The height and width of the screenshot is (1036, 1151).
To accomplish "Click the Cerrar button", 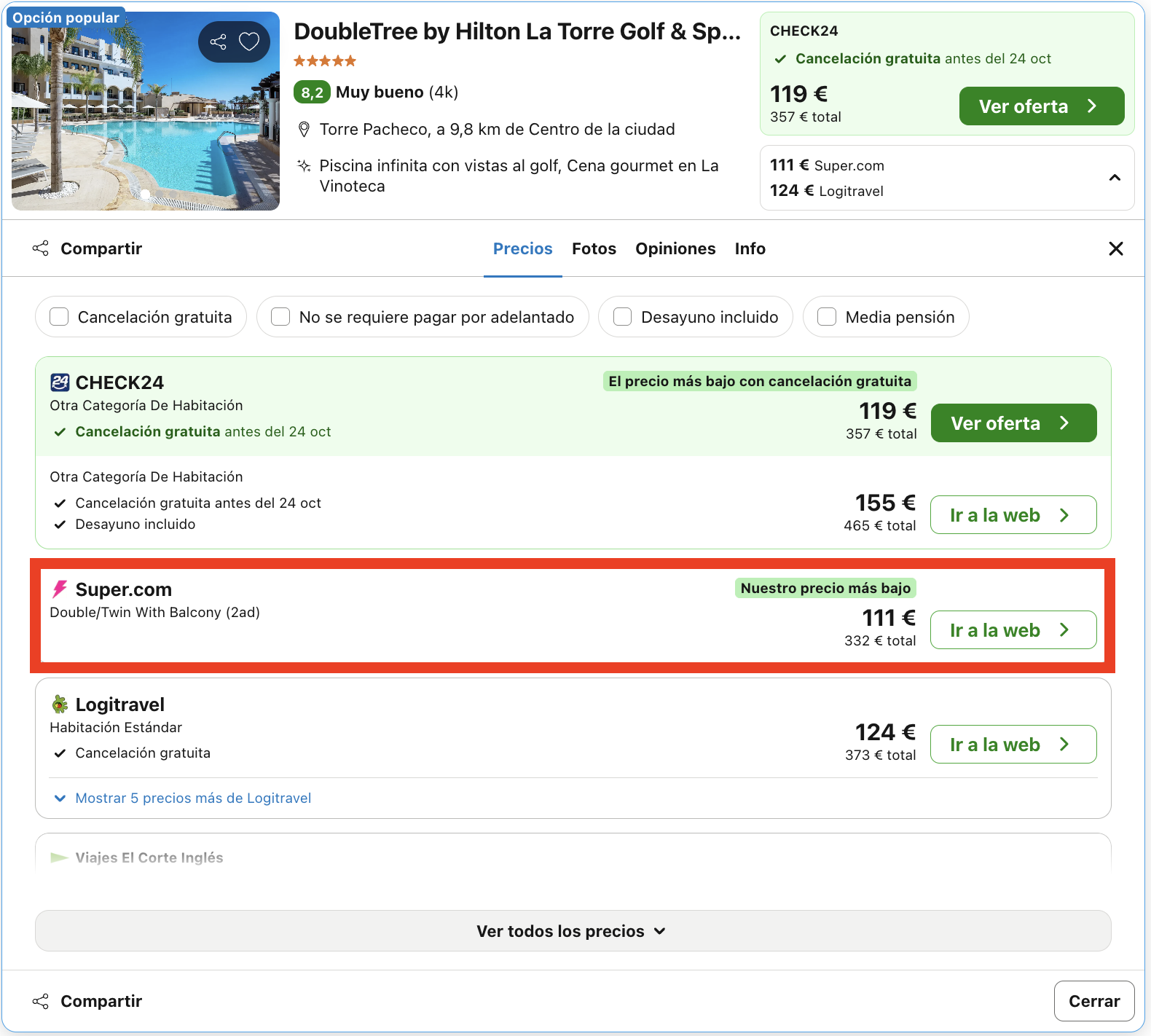I will pyautogui.click(x=1094, y=1001).
